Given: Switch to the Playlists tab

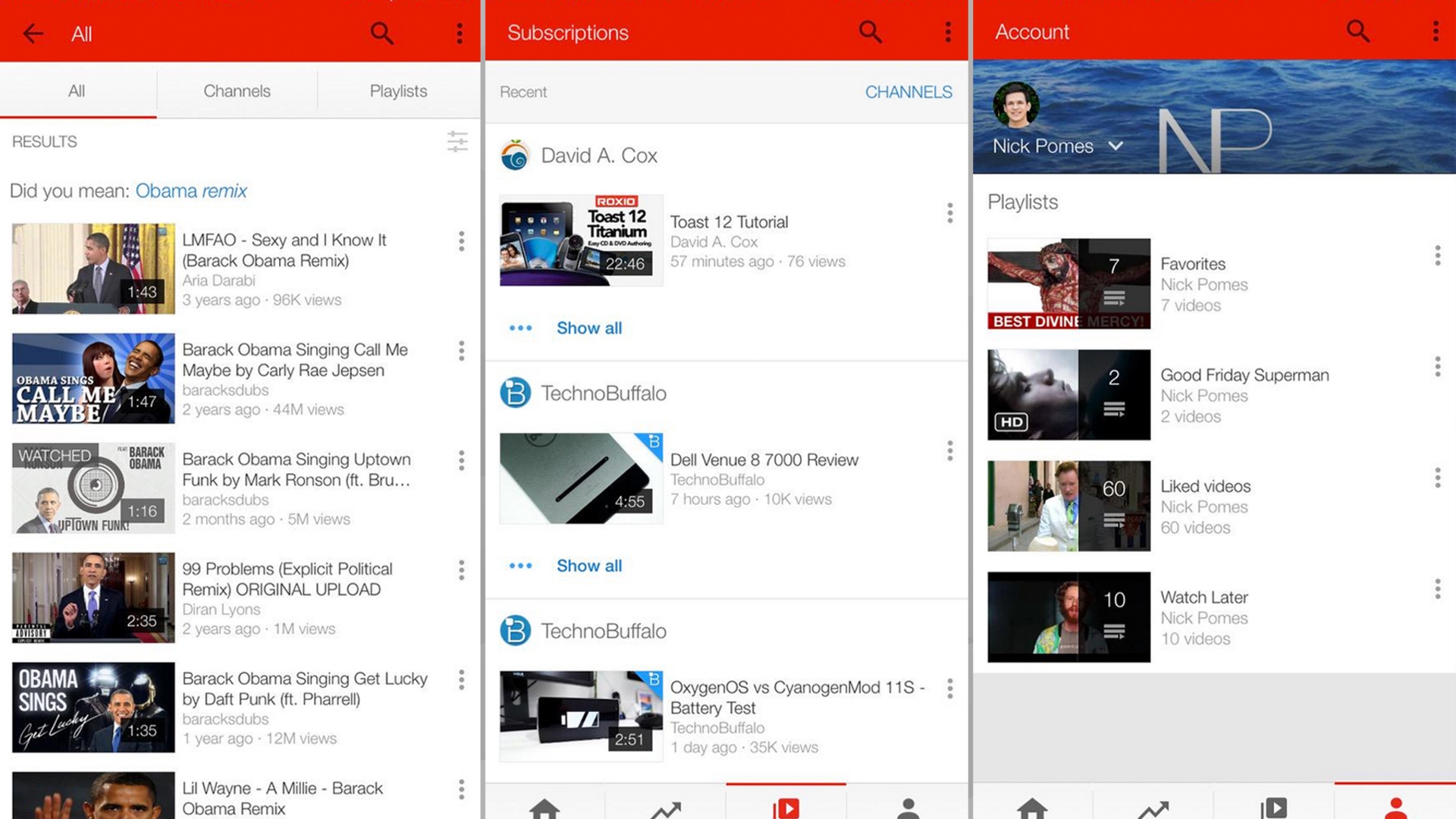Looking at the screenshot, I should tap(398, 91).
